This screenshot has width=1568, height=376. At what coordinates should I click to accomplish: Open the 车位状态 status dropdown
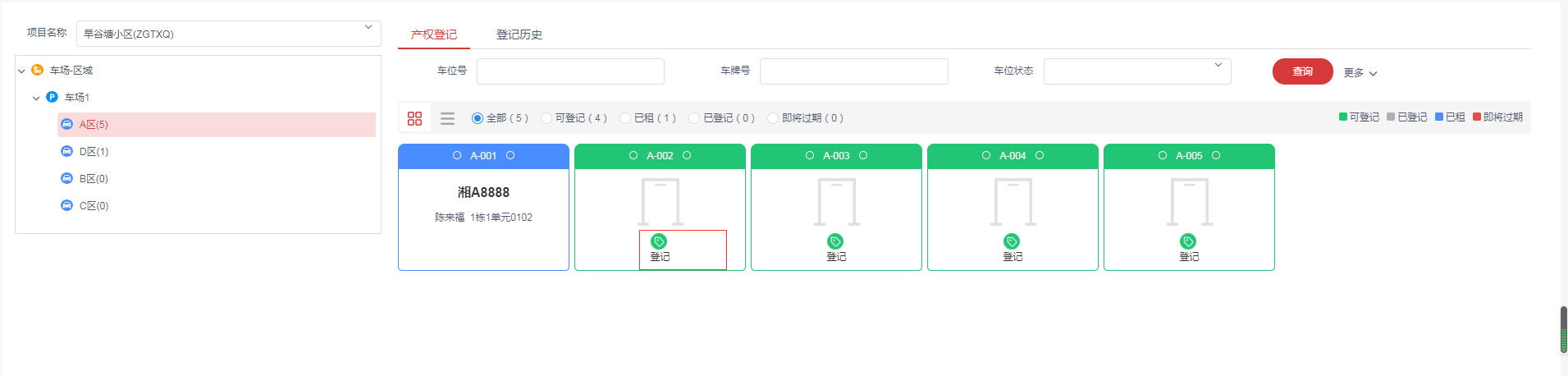(1136, 71)
